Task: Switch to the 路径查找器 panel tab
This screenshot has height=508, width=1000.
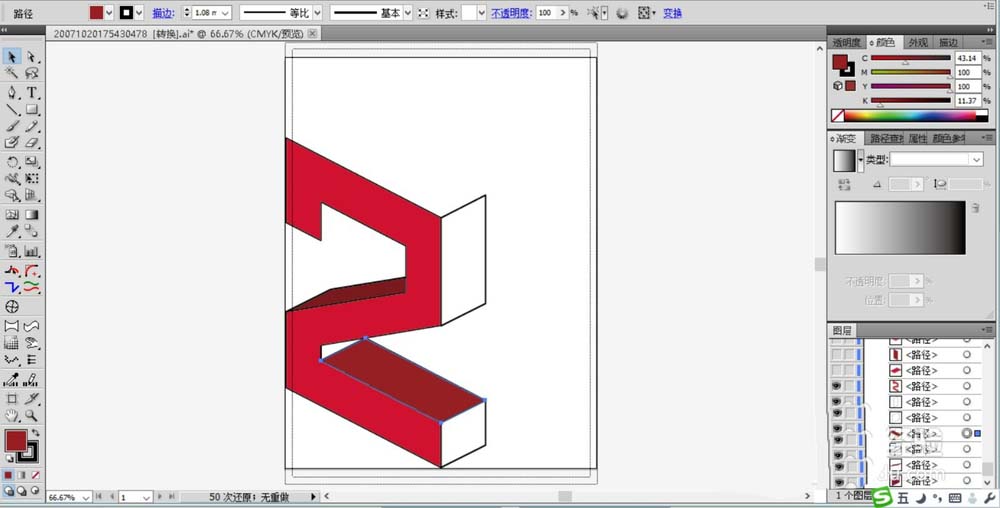Action: coord(885,138)
